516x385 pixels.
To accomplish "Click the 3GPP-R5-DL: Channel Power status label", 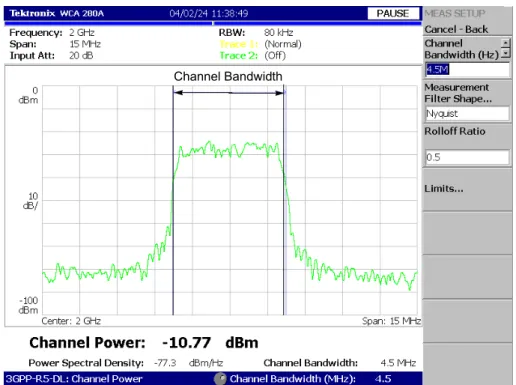I will pos(74,379).
